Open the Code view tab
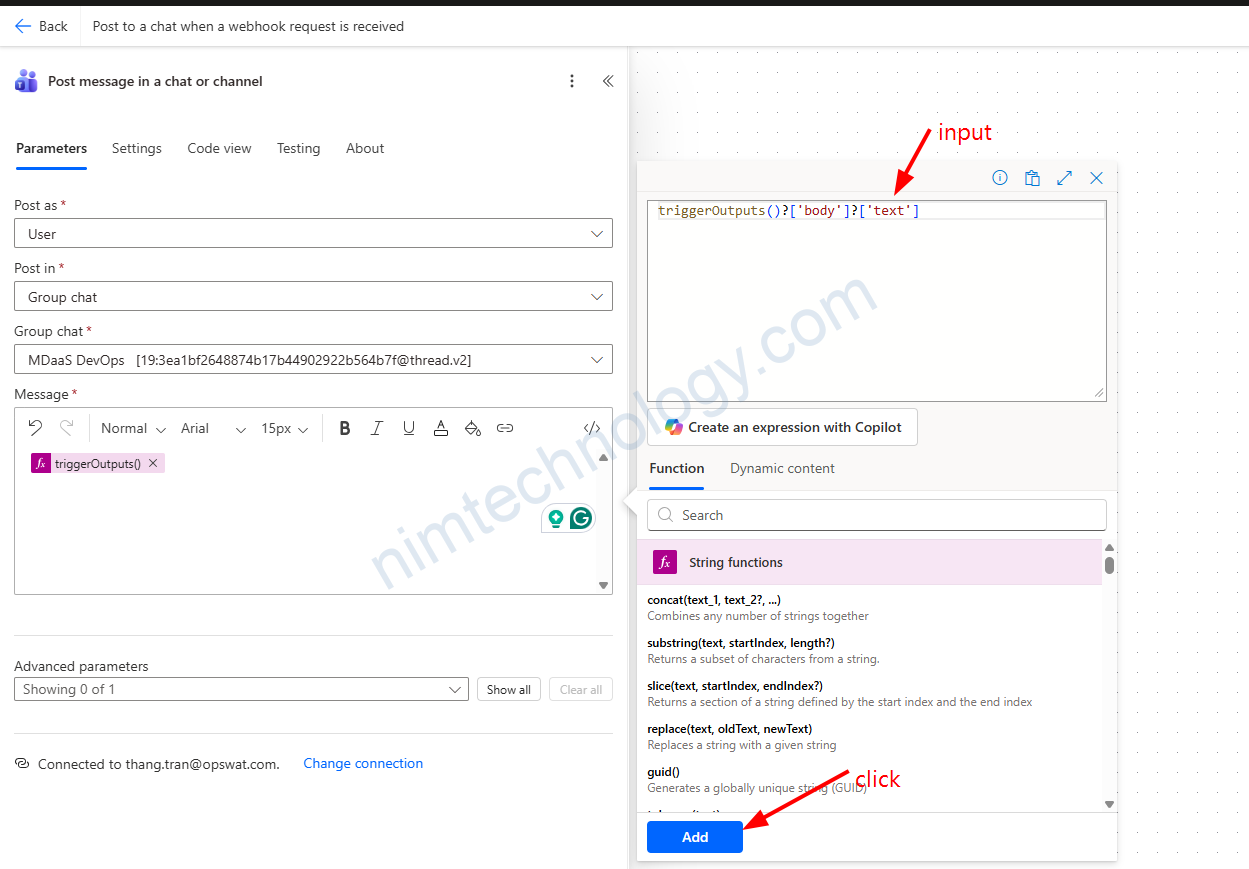This screenshot has width=1249, height=869. (219, 148)
